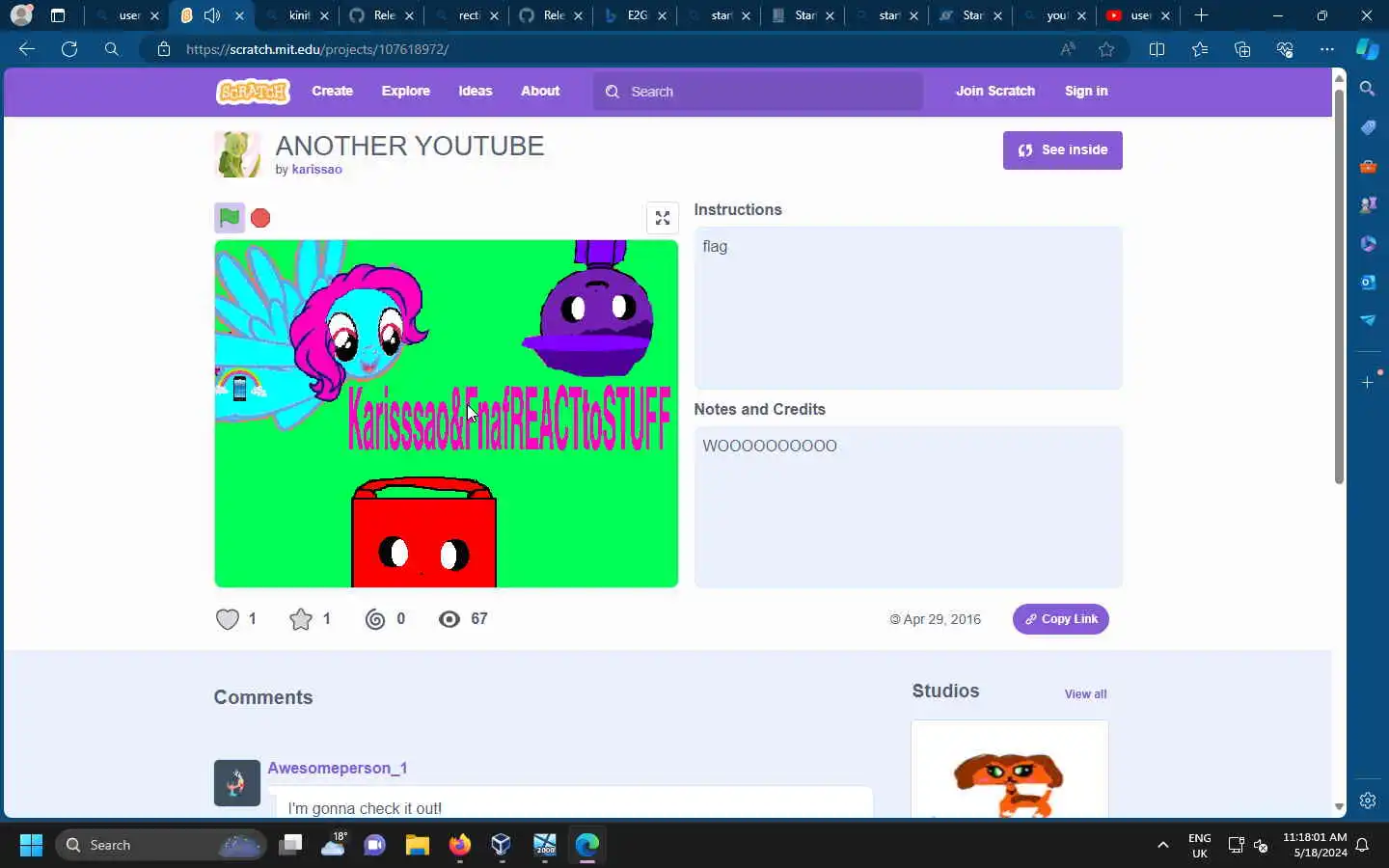The width and height of the screenshot is (1389, 868).
Task: Open the About page
Action: pyautogui.click(x=540, y=92)
